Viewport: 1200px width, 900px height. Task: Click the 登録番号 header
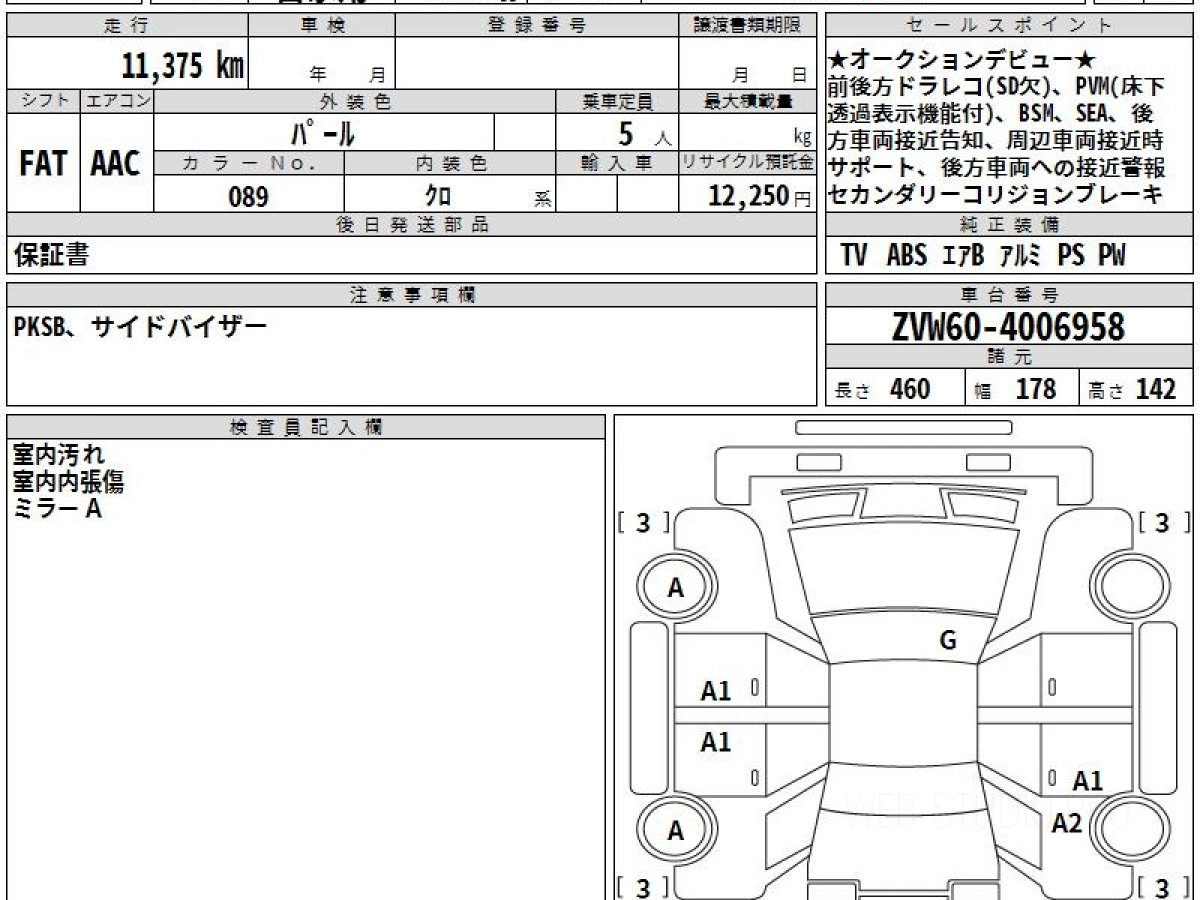click(537, 26)
